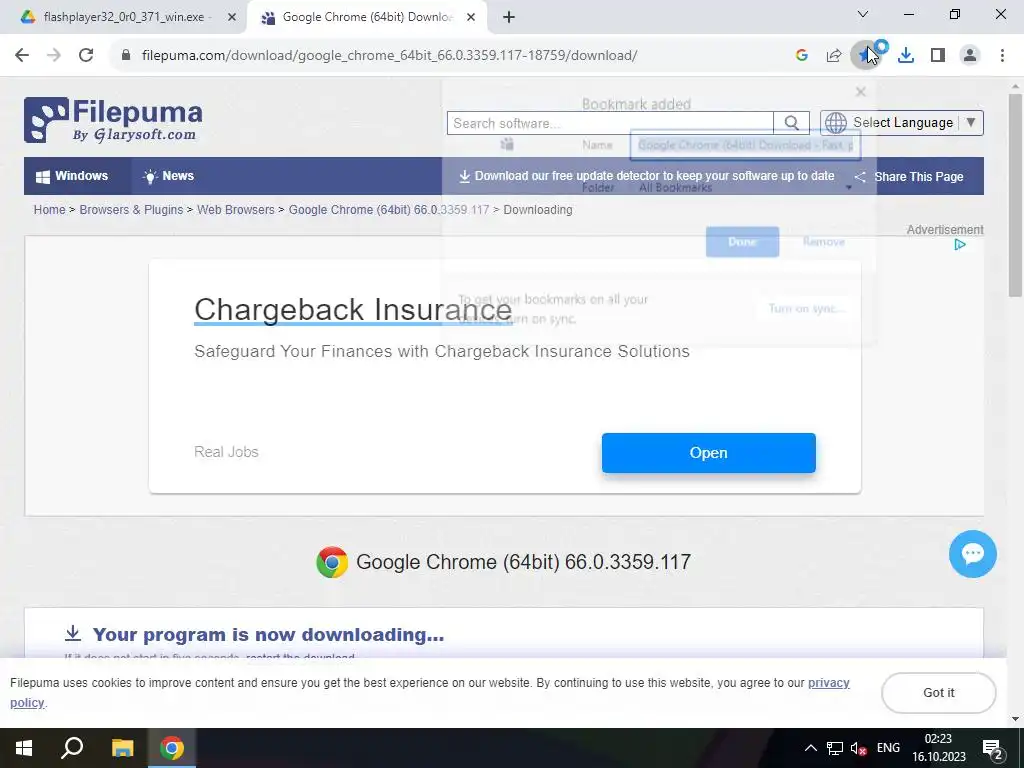This screenshot has width=1024, height=768.
Task: Click Done in bookmark popup
Action: click(743, 242)
